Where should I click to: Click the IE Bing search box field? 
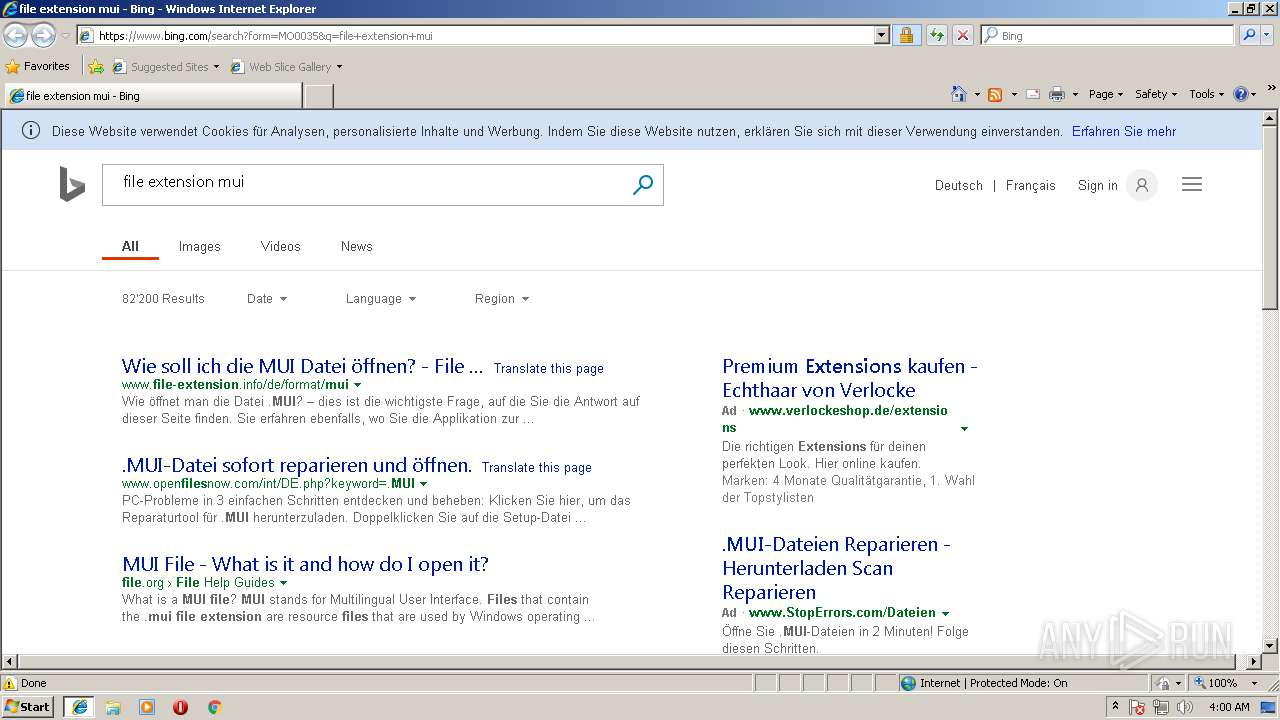(x=1108, y=35)
